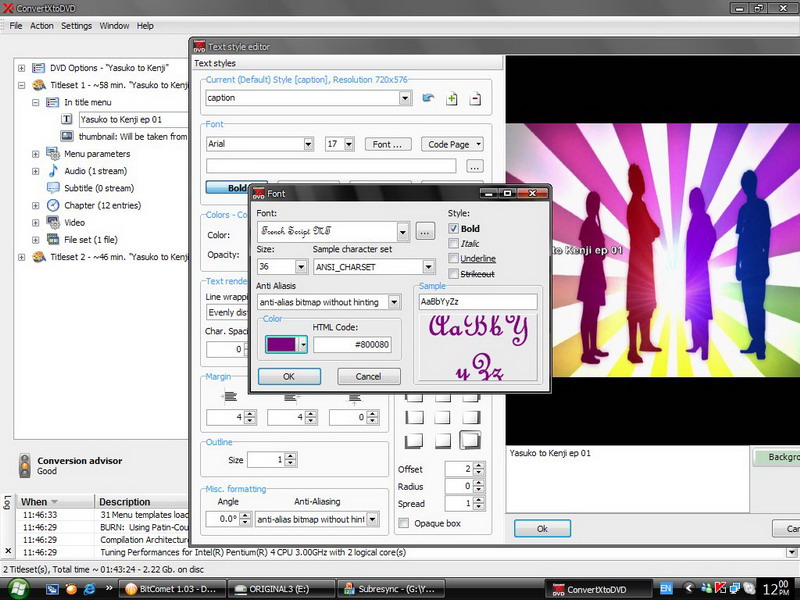The height and width of the screenshot is (600, 800).
Task: Click the right margin alignment icon
Action: click(292, 397)
